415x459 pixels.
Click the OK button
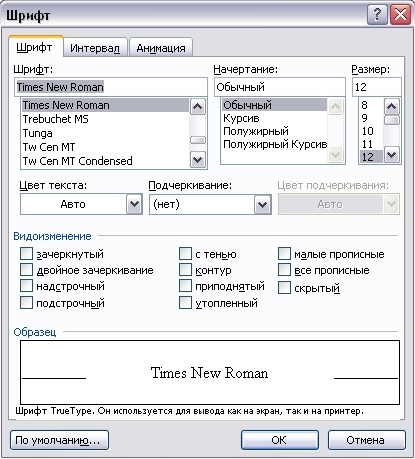click(x=280, y=440)
